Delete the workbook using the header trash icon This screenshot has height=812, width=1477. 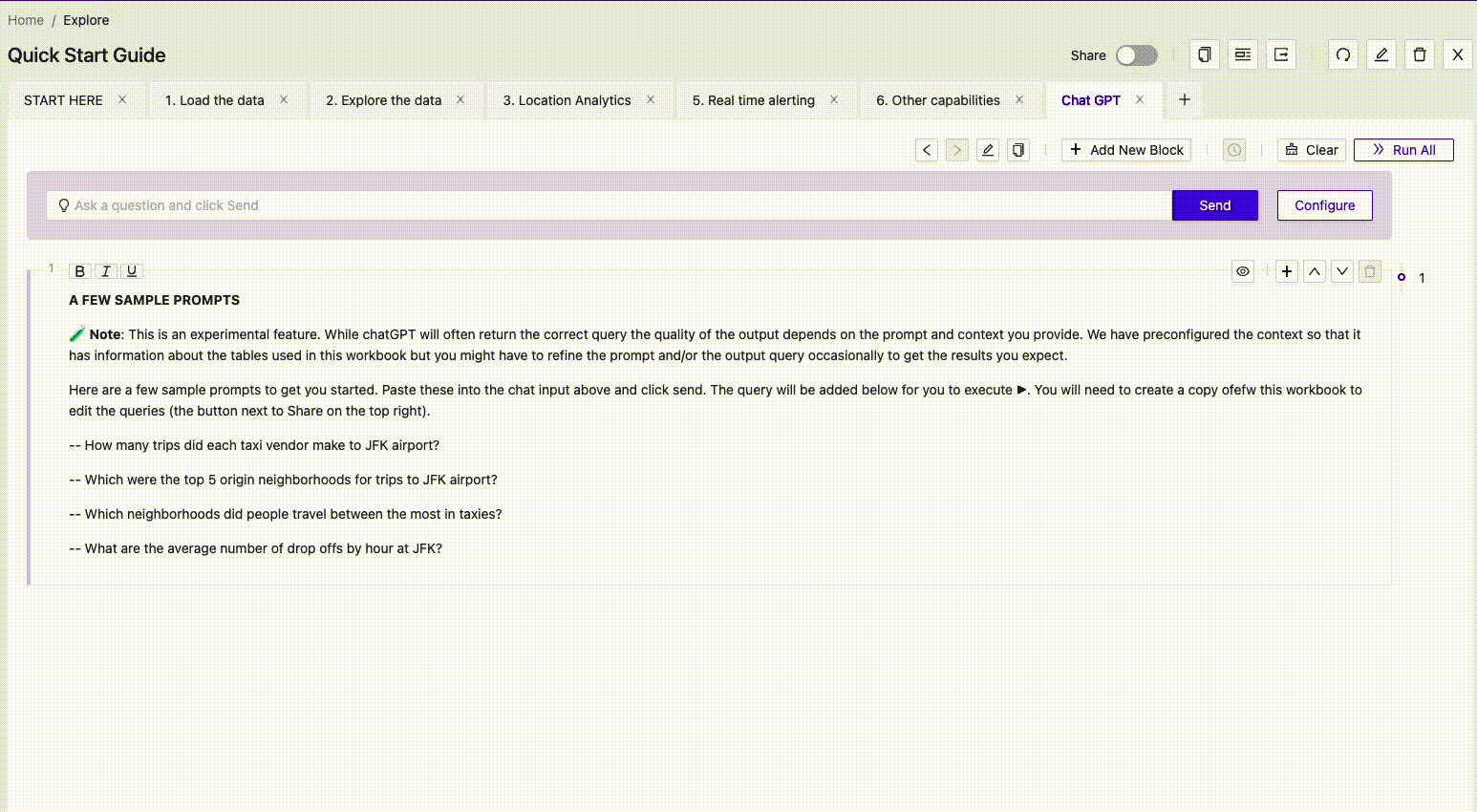1420,54
